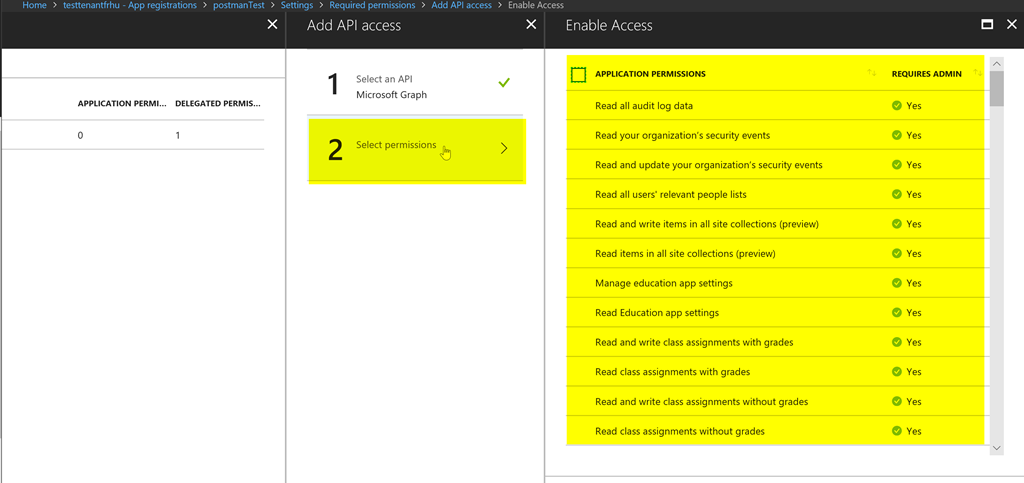Click sort arrows beside Requires Admin header
The height and width of the screenshot is (483, 1024).
click(x=978, y=73)
